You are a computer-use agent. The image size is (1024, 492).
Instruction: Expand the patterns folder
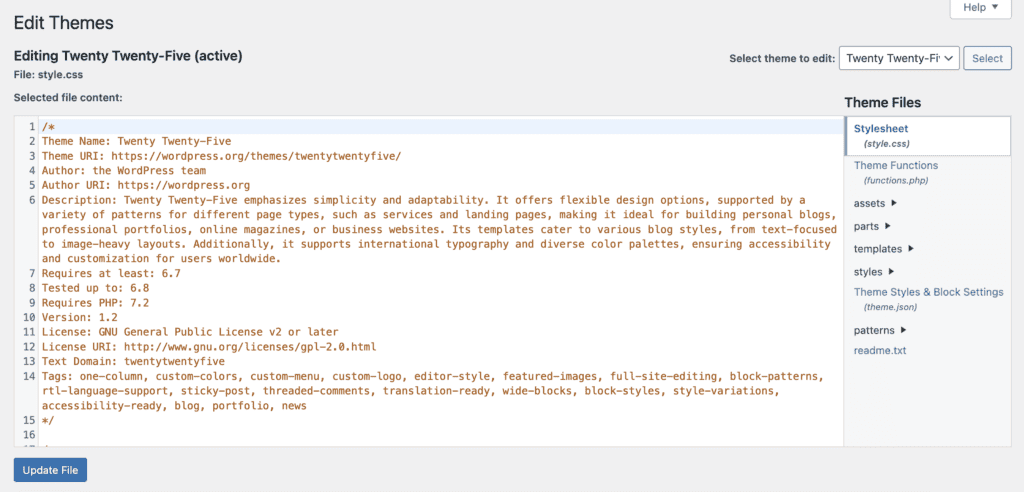tap(880, 330)
